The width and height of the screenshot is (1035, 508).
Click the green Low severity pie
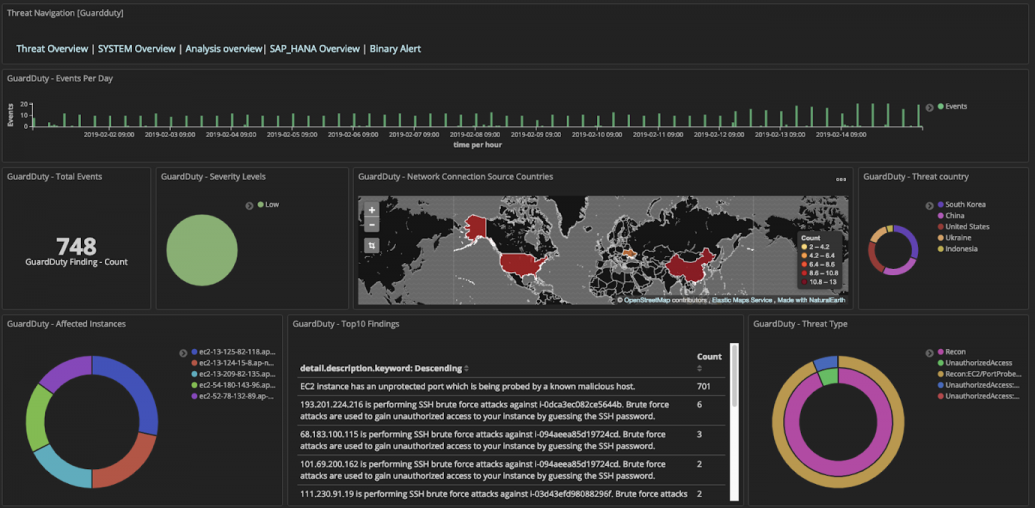[201, 250]
